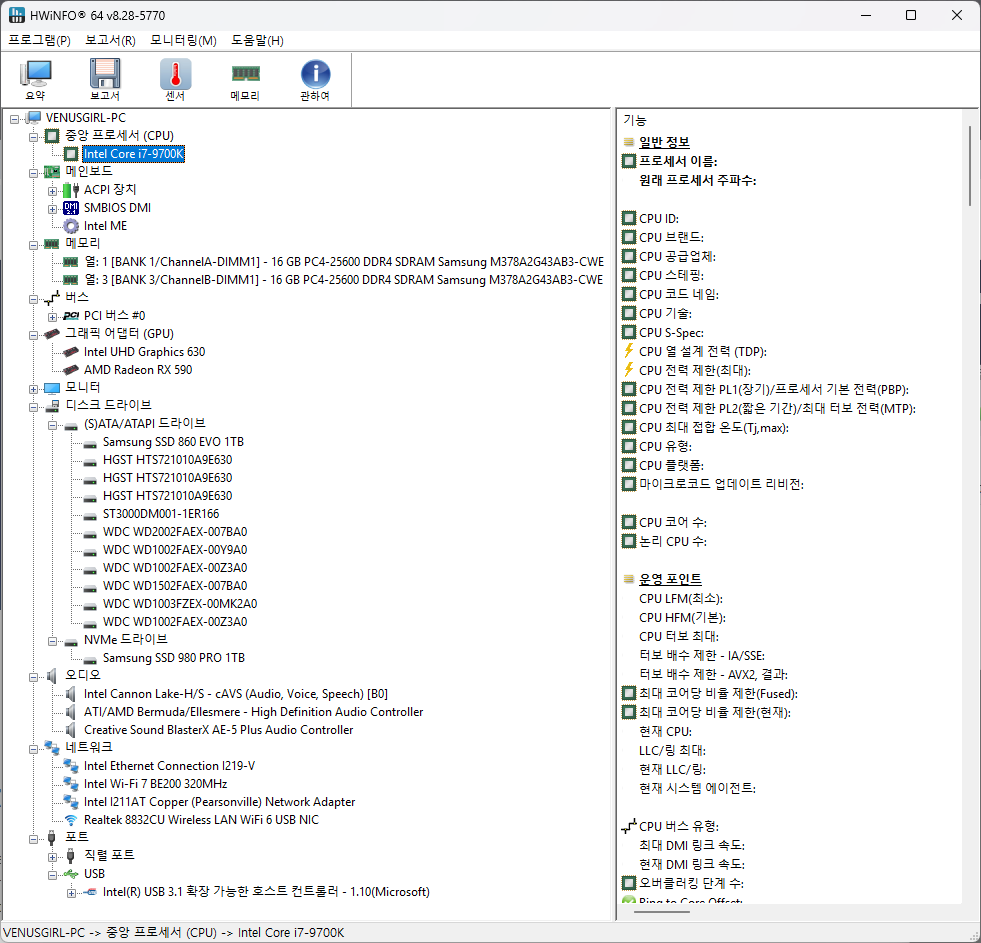Click the Intel Core i7-9700K chip icon
This screenshot has height=943, width=981.
pos(71,154)
